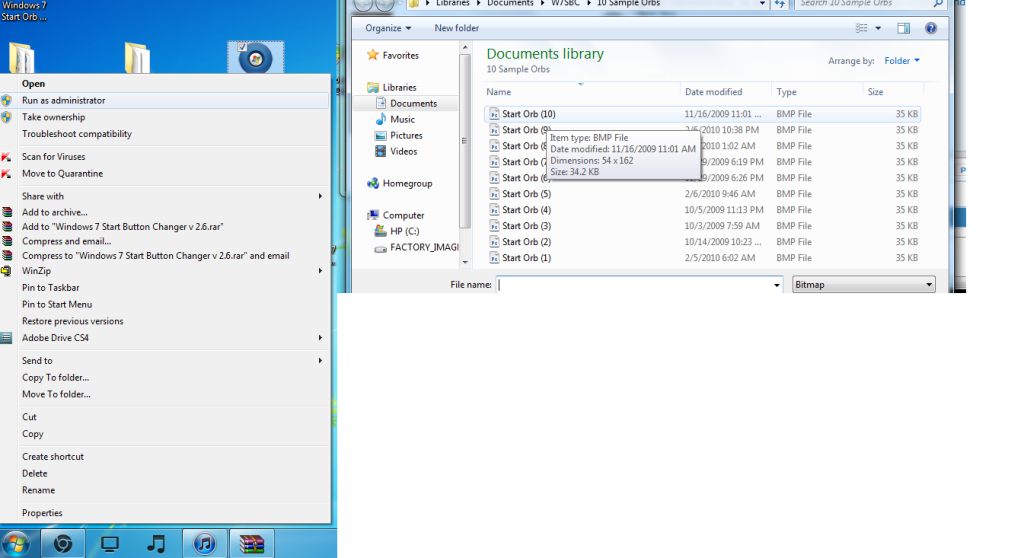Click the Homegroup icon

(373, 184)
